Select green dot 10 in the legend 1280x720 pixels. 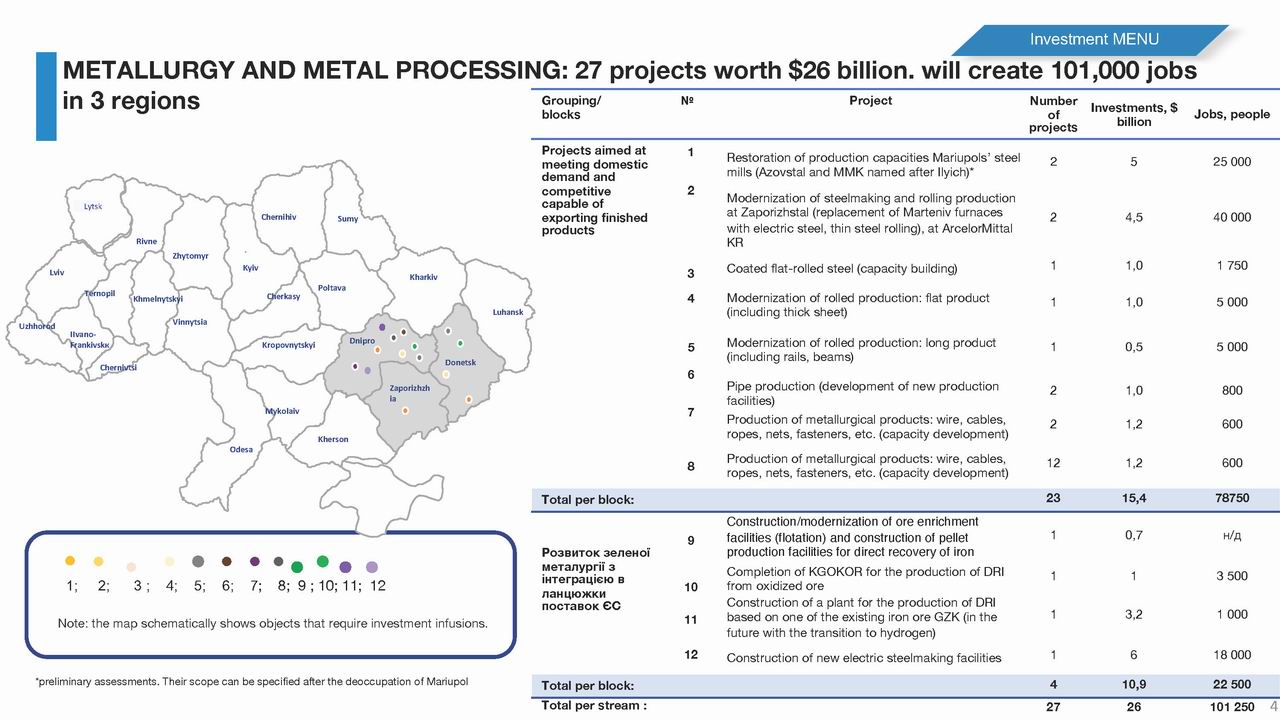pos(321,561)
